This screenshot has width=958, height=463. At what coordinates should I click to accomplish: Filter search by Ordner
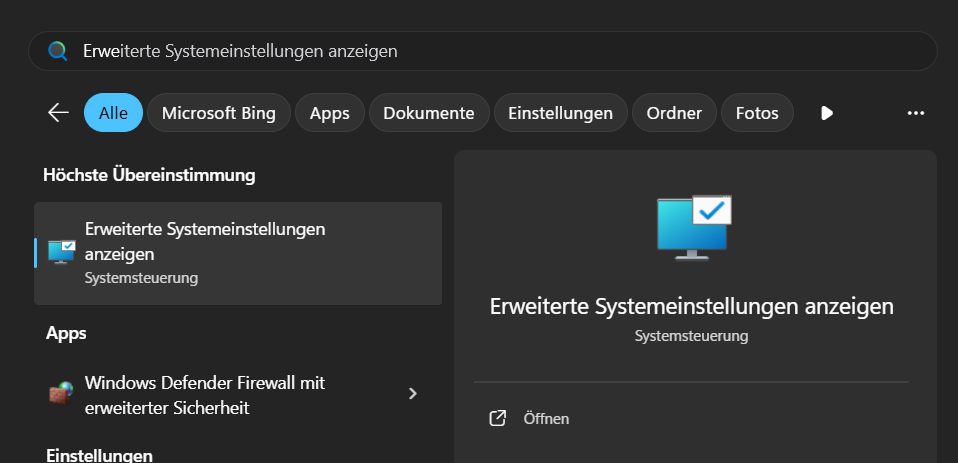(674, 113)
